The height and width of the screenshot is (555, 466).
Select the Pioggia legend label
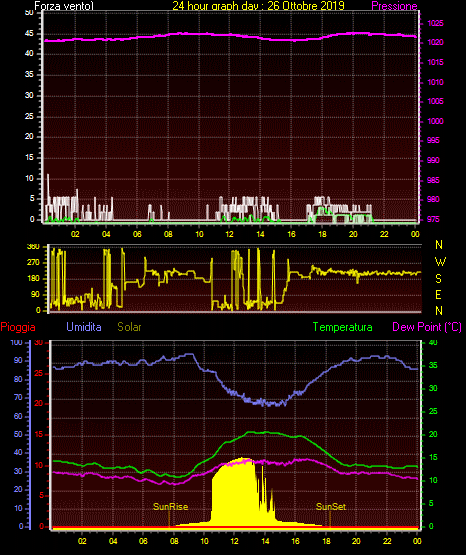point(18,327)
